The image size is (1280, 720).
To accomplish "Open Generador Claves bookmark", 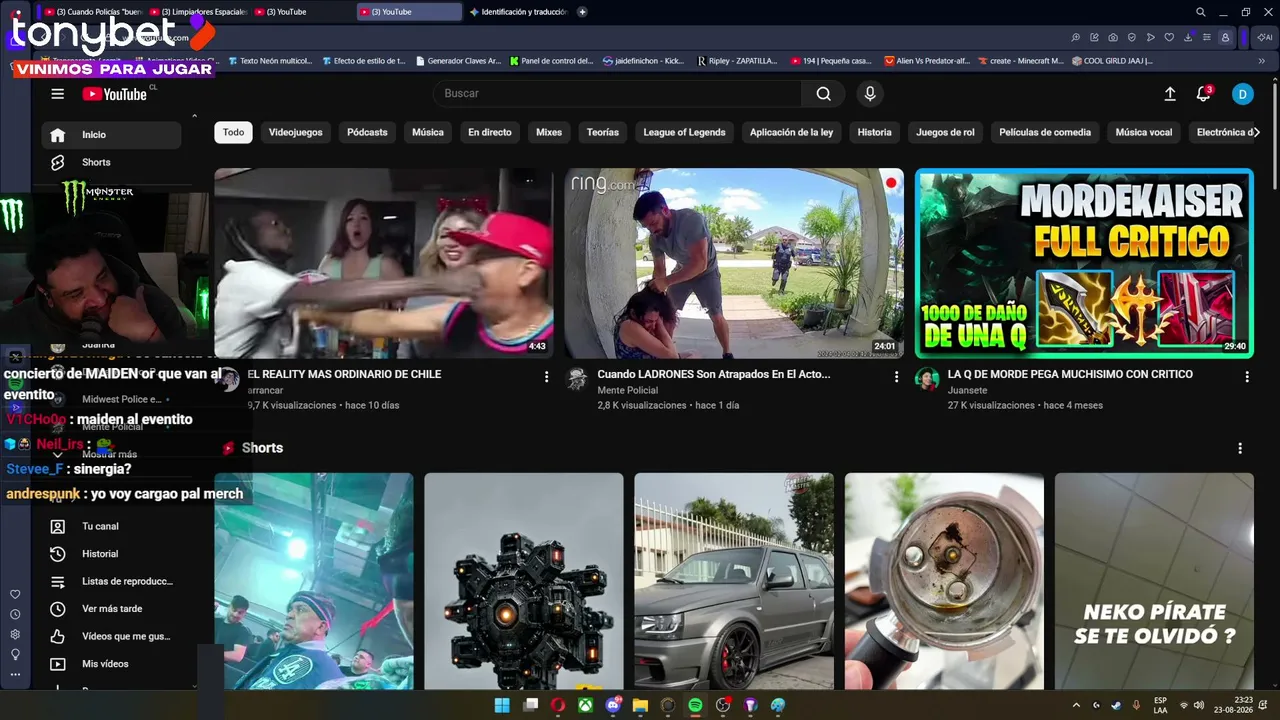I will pos(458,61).
